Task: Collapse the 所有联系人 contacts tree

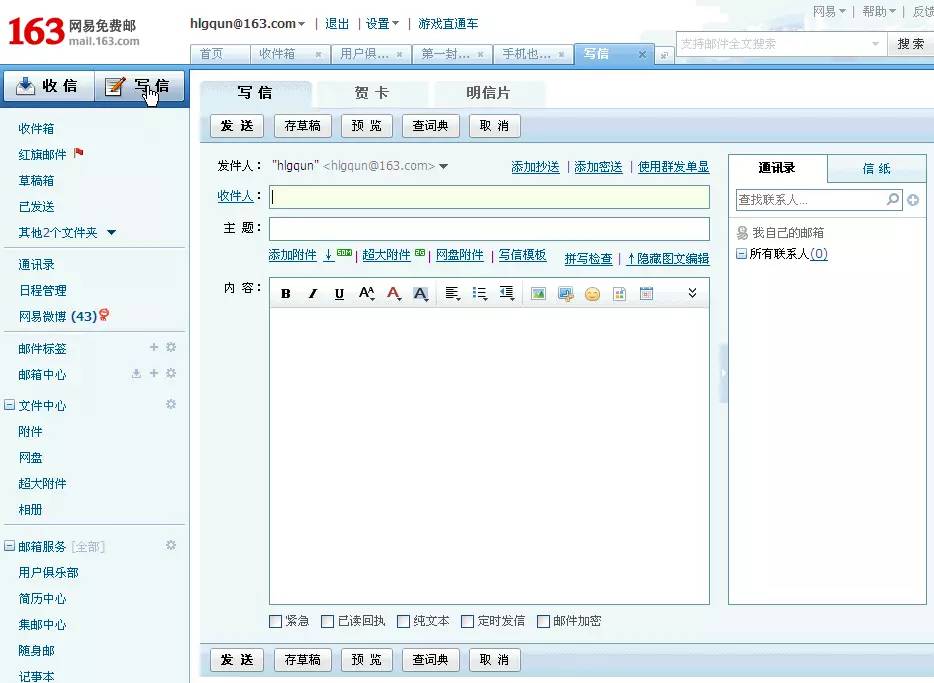Action: [x=741, y=254]
